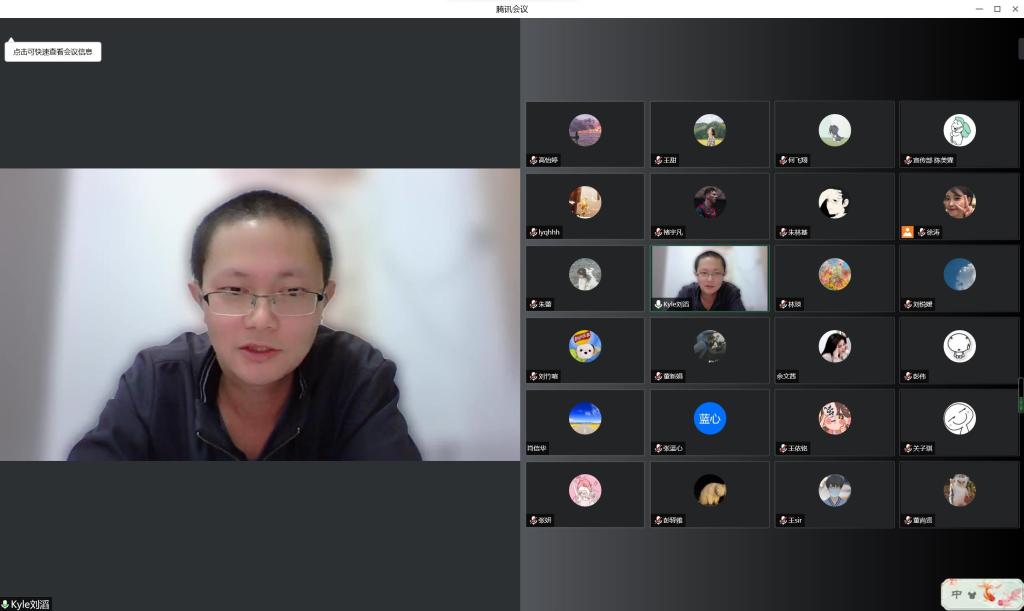Expand the collapsed panel handle at top right
The height and width of the screenshot is (611, 1024).
tap(1020, 49)
